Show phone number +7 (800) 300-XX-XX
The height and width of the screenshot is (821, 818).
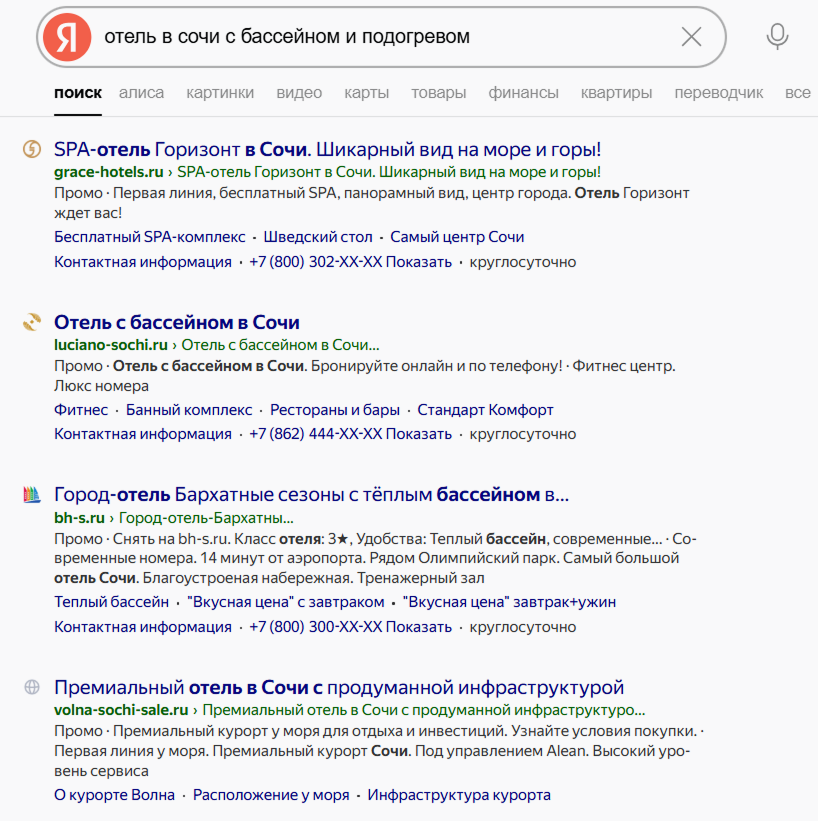350,627
